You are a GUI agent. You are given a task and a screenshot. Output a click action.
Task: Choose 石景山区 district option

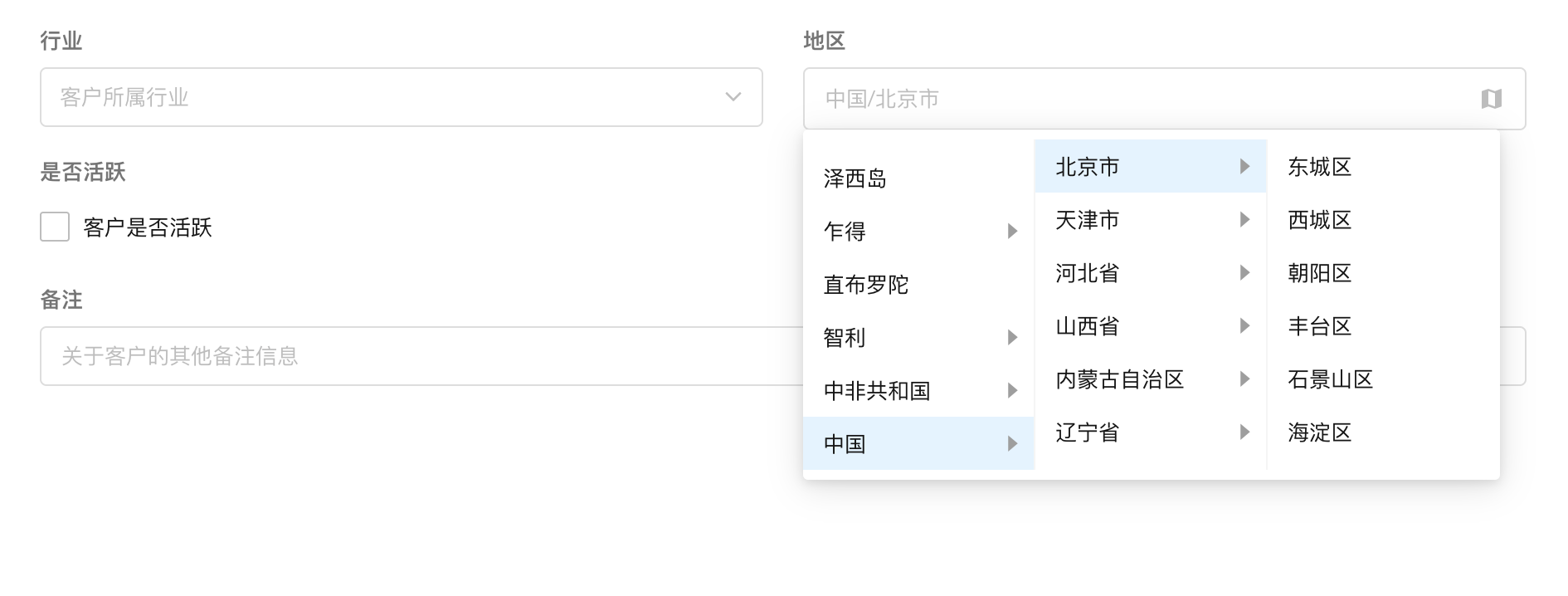(1331, 379)
